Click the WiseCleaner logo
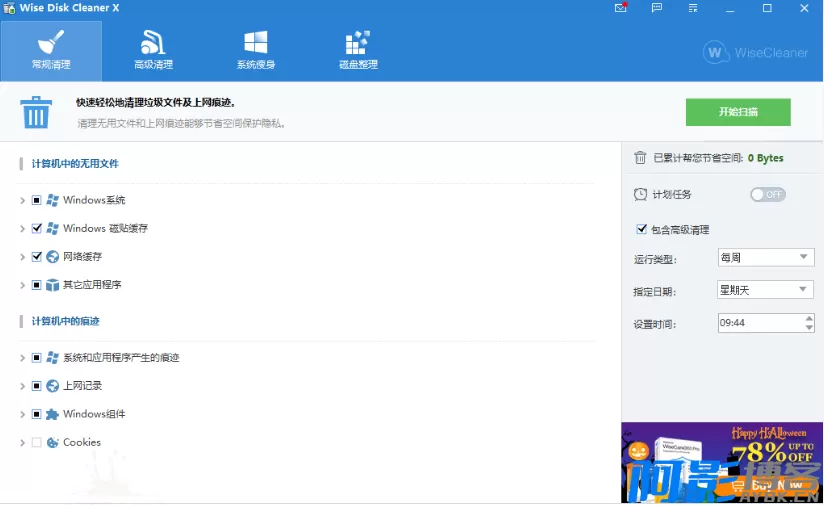The width and height of the screenshot is (824, 505). (756, 53)
